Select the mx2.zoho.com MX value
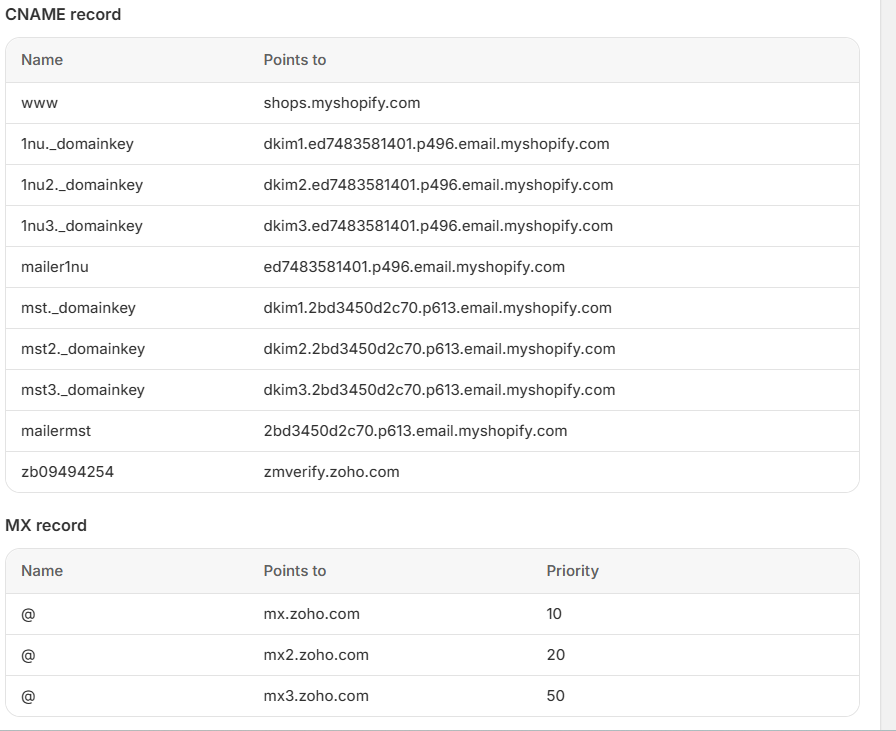896x731 pixels. [x=316, y=655]
